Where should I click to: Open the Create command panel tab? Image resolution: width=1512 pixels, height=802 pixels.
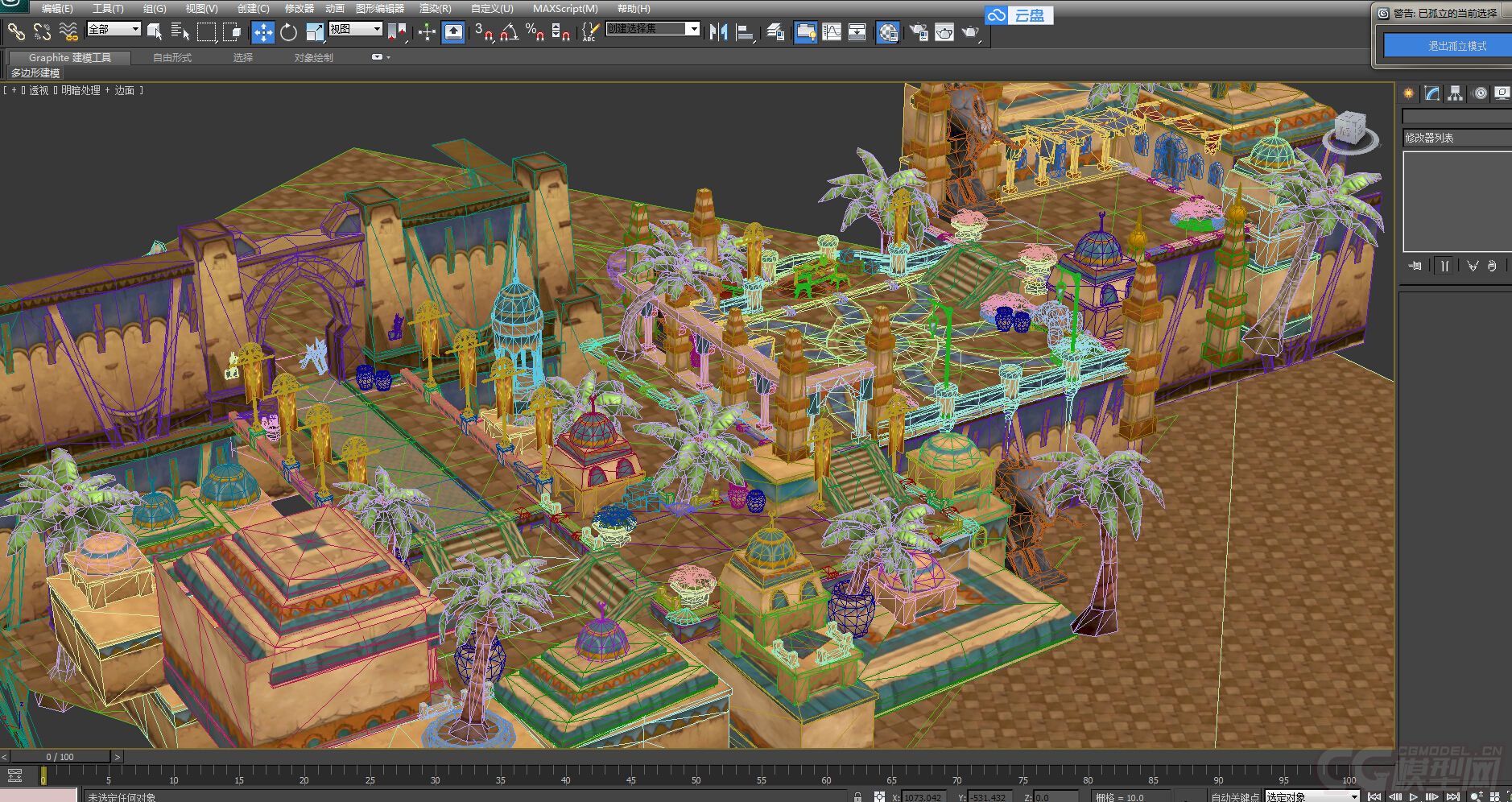1408,93
